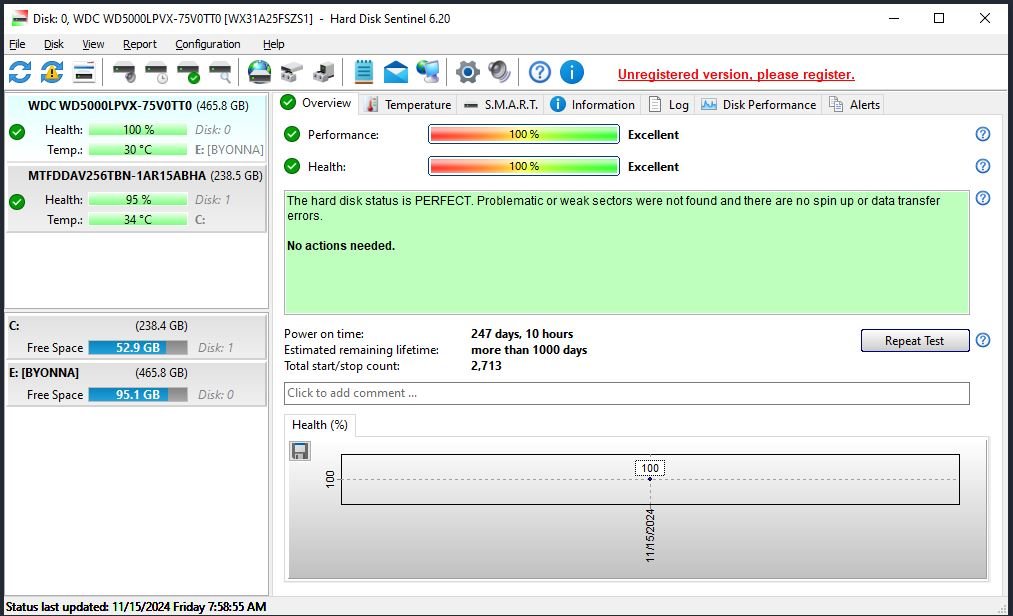
Task: Click the comment input field
Action: (627, 393)
